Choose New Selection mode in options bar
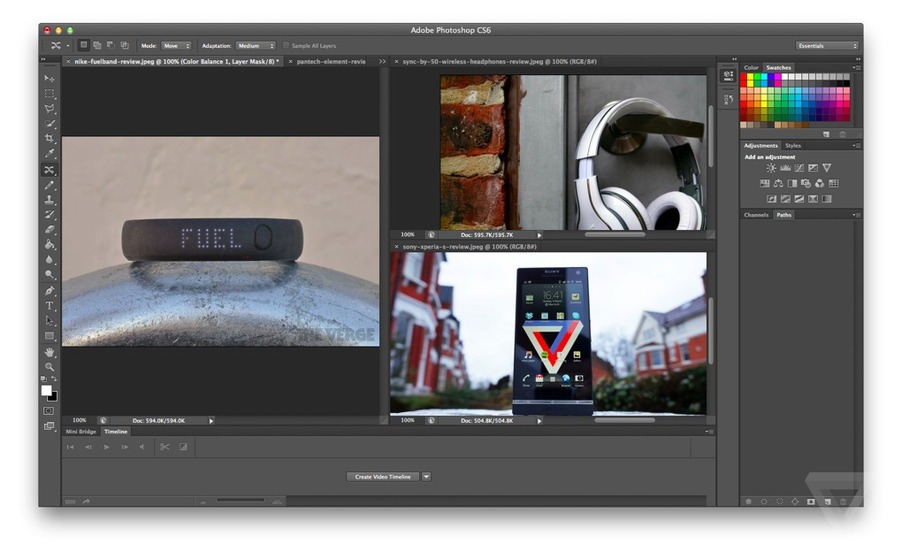902x558 pixels. 83,45
